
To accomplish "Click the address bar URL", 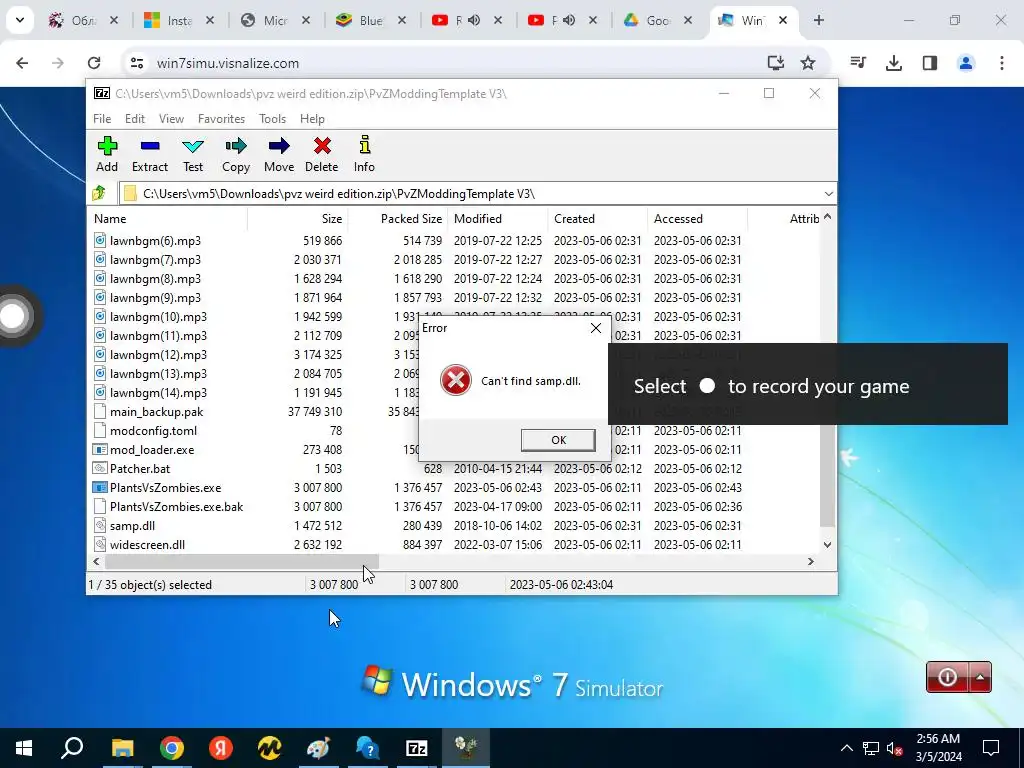I will (228, 63).
